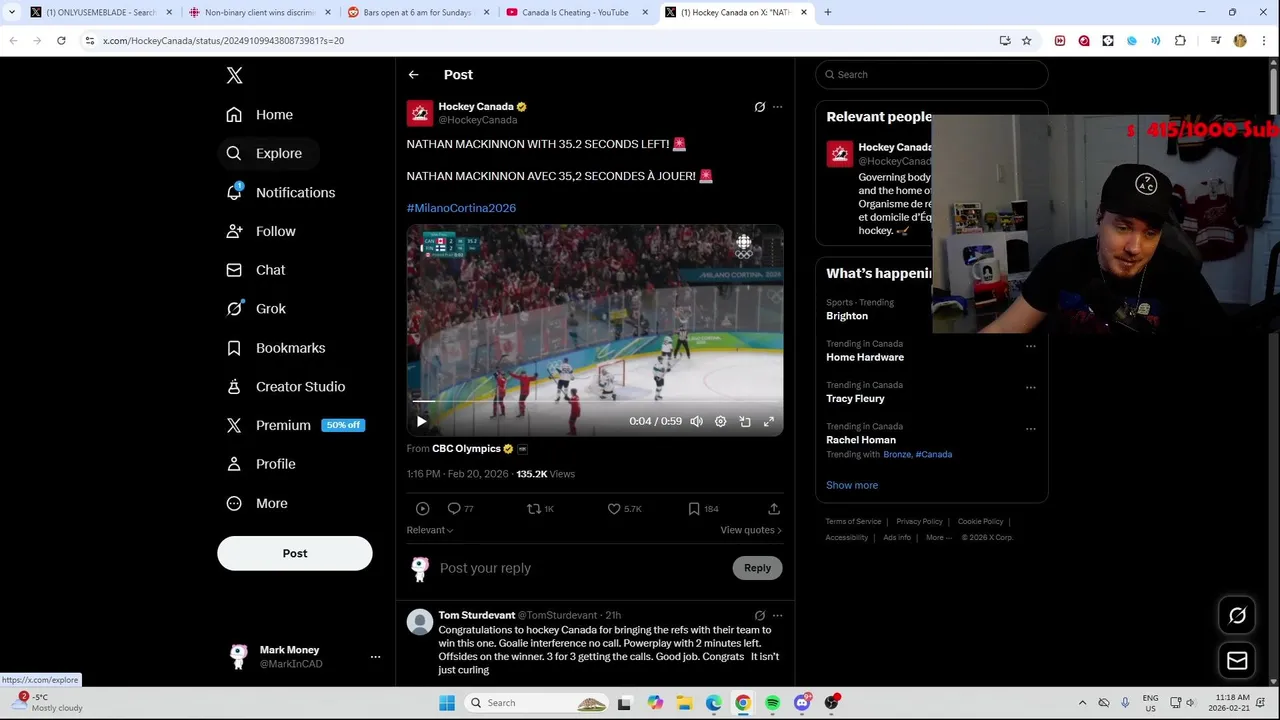This screenshot has width=1280, height=720.
Task: Open the #MilanoCortina2026 hashtag
Action: tap(461, 208)
